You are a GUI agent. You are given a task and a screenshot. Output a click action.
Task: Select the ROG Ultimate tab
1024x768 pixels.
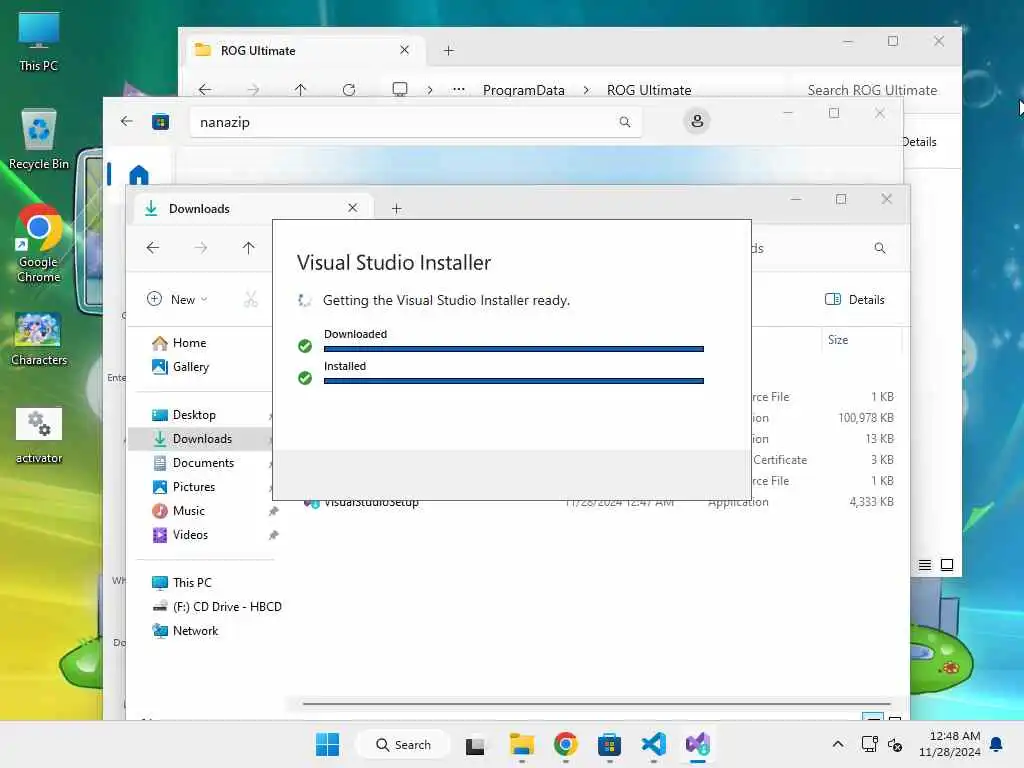click(x=306, y=50)
